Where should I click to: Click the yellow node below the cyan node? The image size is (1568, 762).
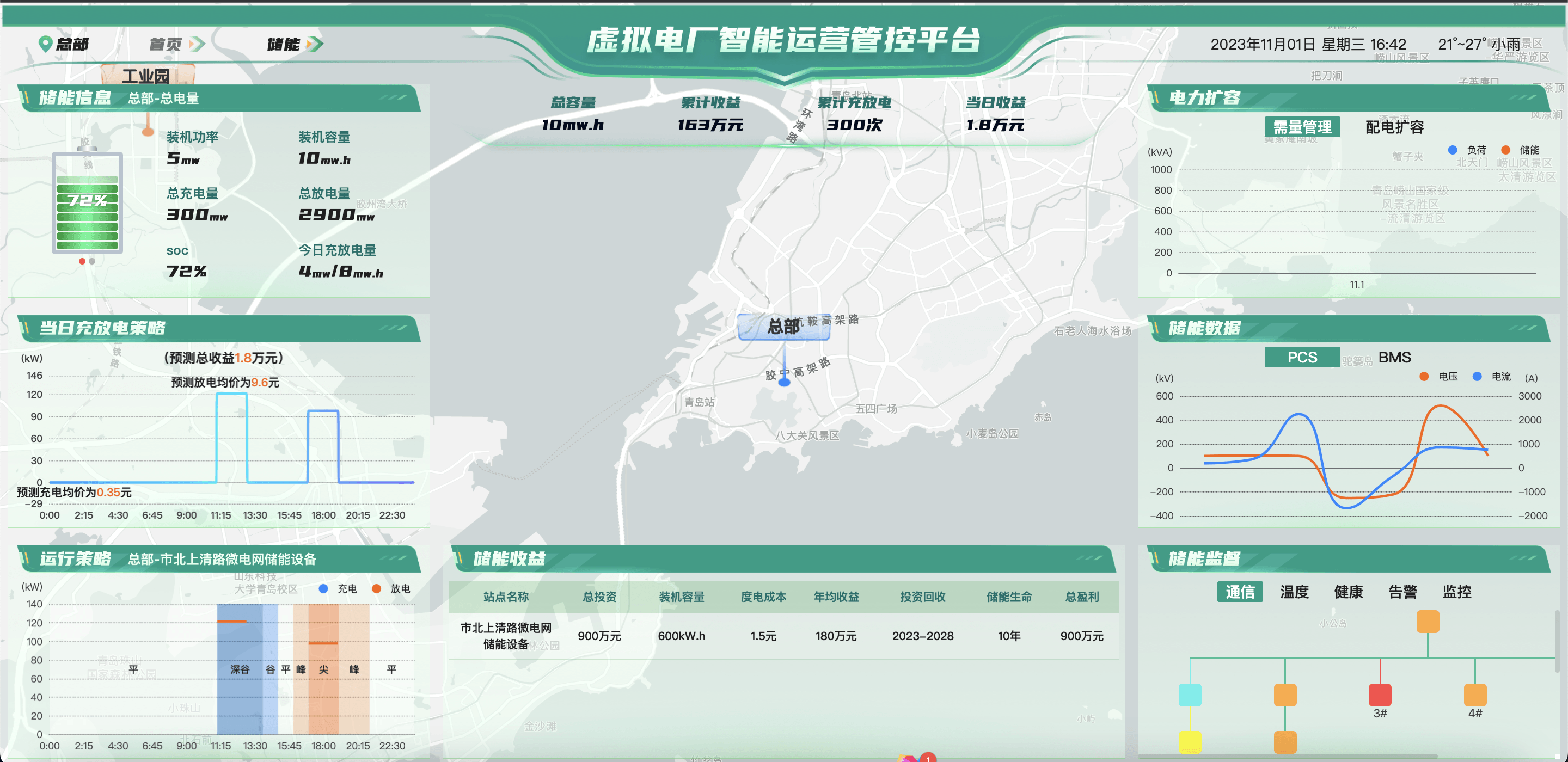coord(1190,742)
